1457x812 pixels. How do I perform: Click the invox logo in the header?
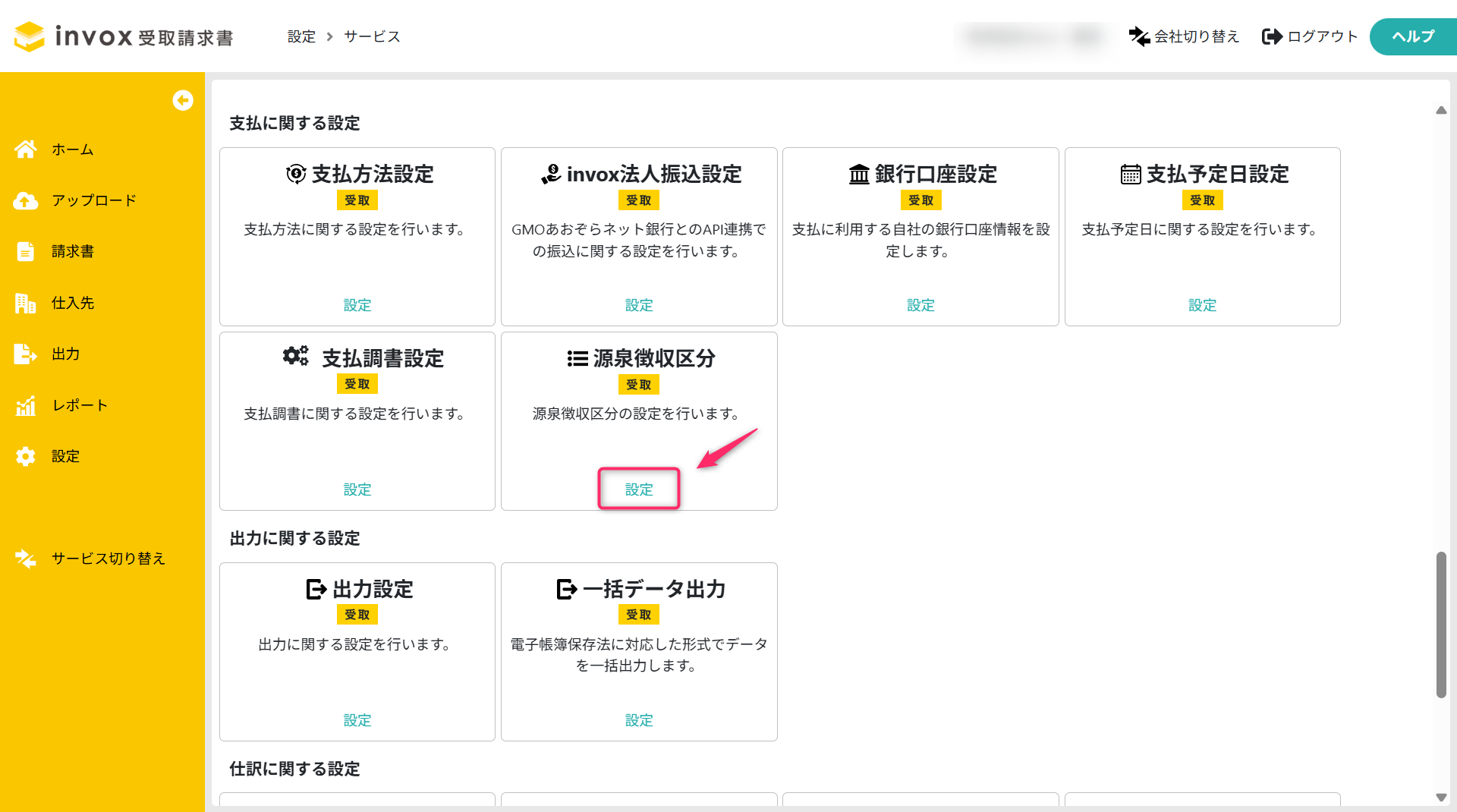(x=124, y=36)
